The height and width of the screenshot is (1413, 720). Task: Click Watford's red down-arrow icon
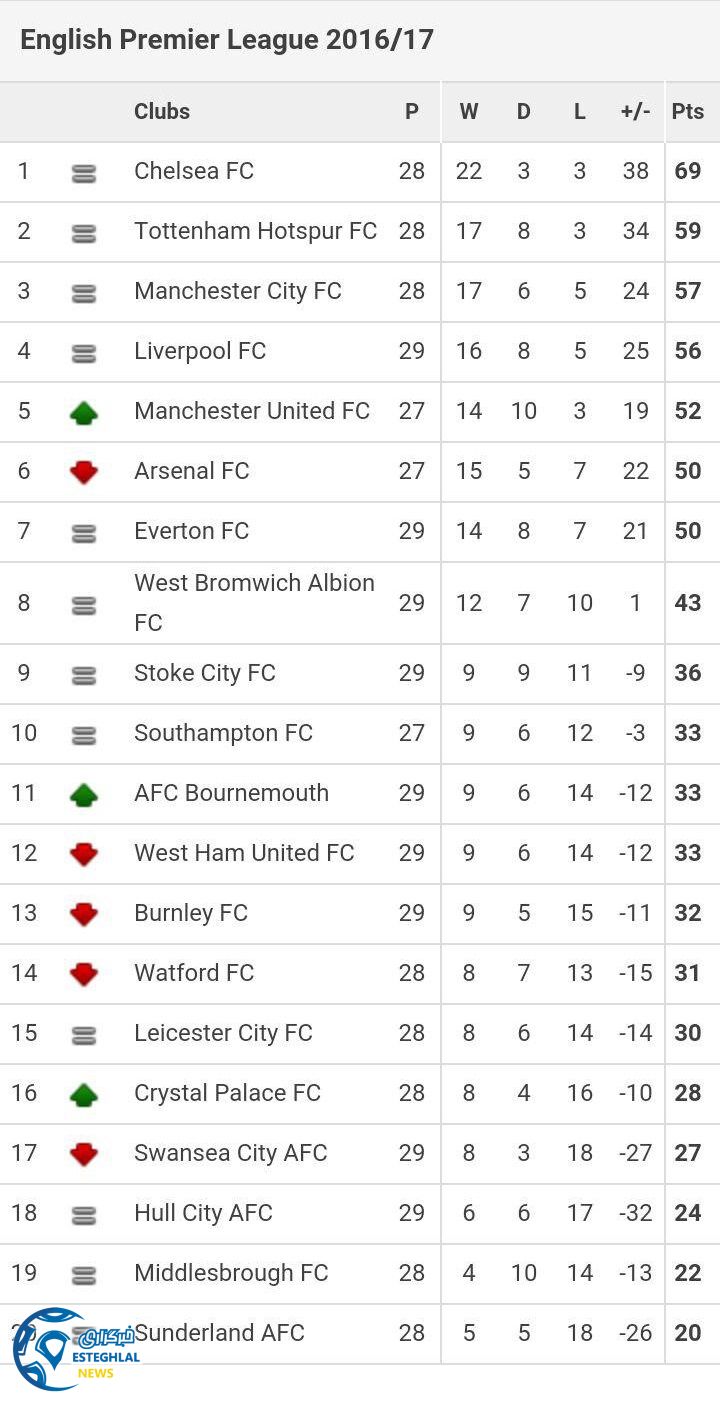(x=84, y=974)
